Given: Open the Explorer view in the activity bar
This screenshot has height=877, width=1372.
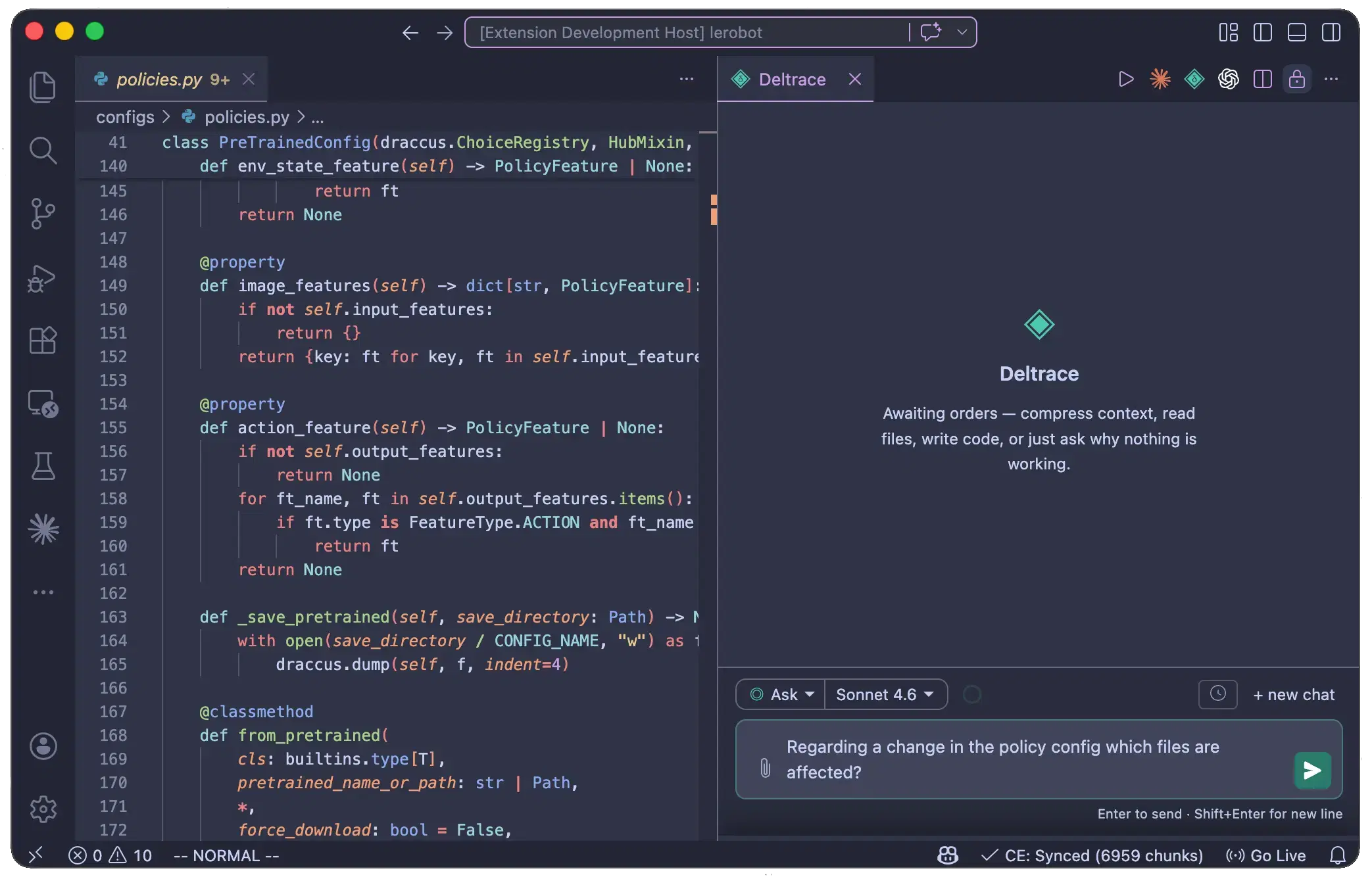Looking at the screenshot, I should 43,87.
